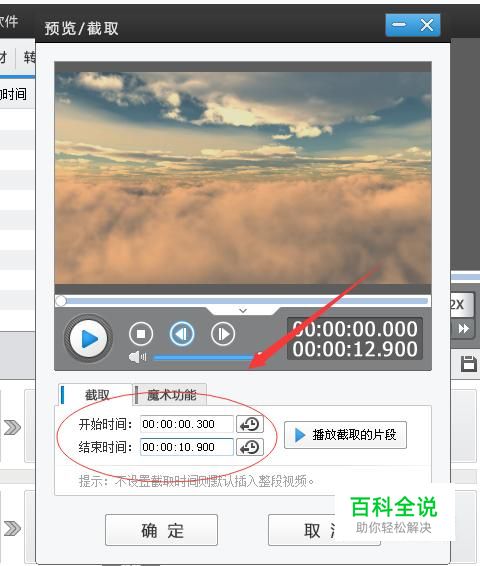Step forward one frame
Screen dimensions: 480x566
[223, 334]
